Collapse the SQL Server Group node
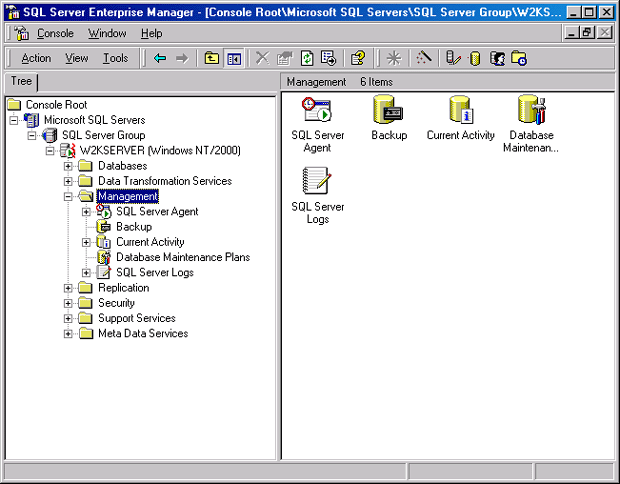This screenshot has height=484, width=620. tap(32, 135)
